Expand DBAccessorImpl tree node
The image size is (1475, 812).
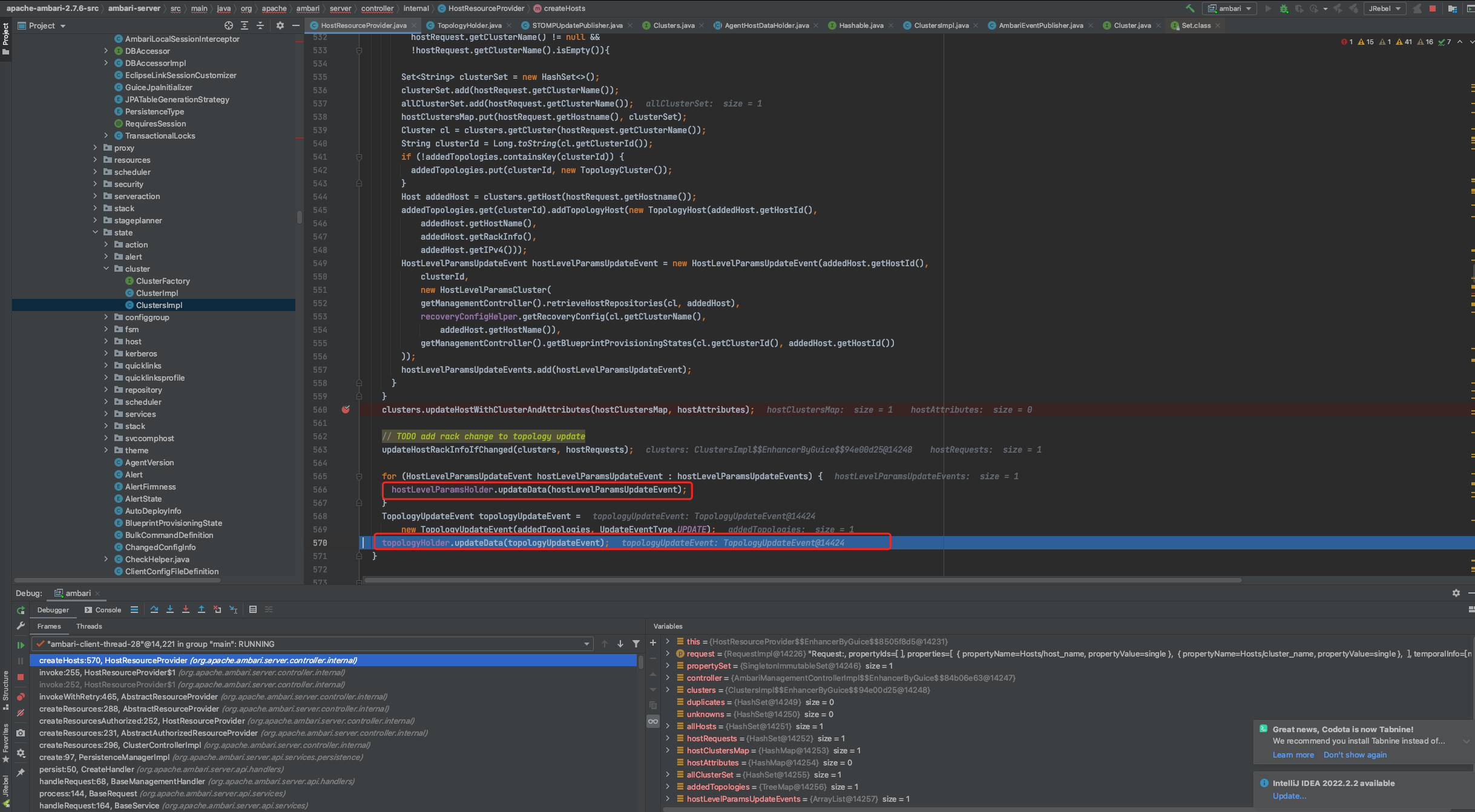point(106,63)
